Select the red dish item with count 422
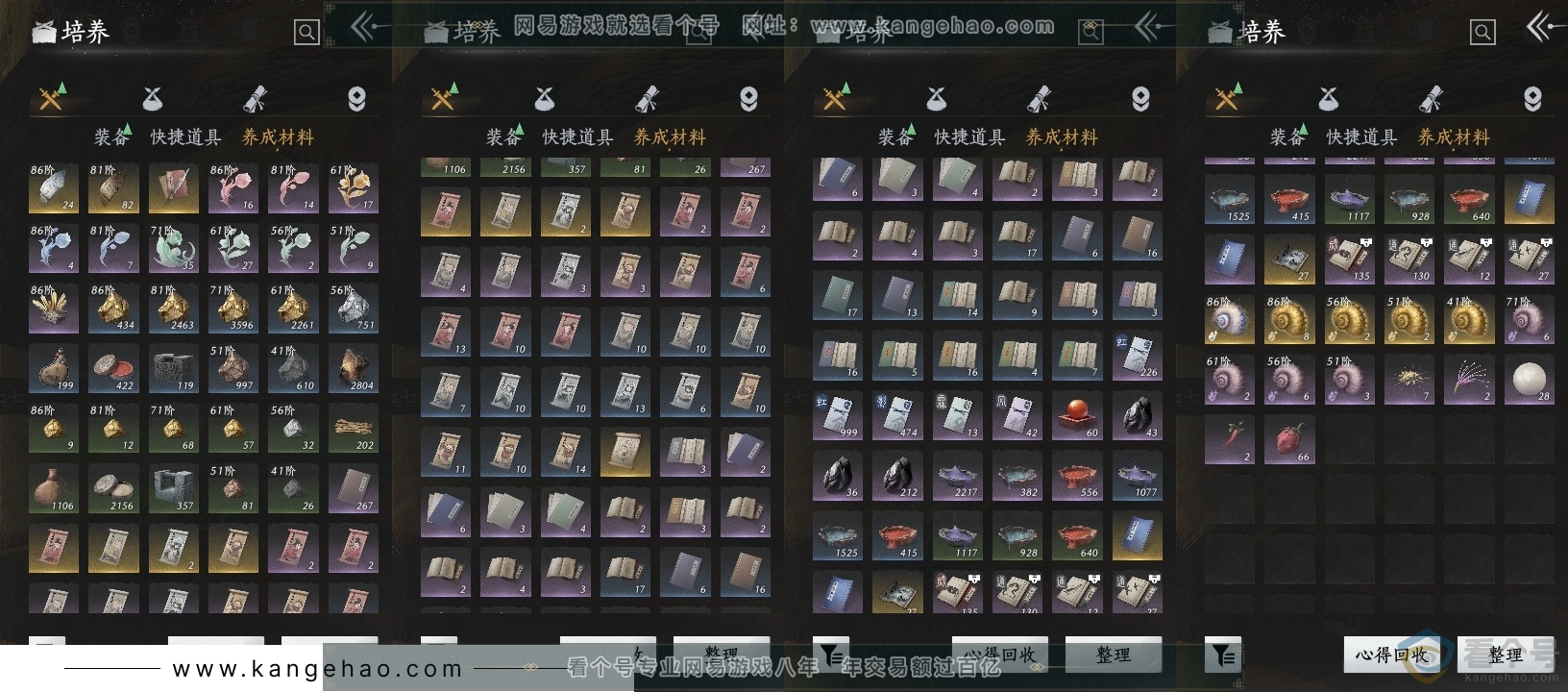 (113, 368)
